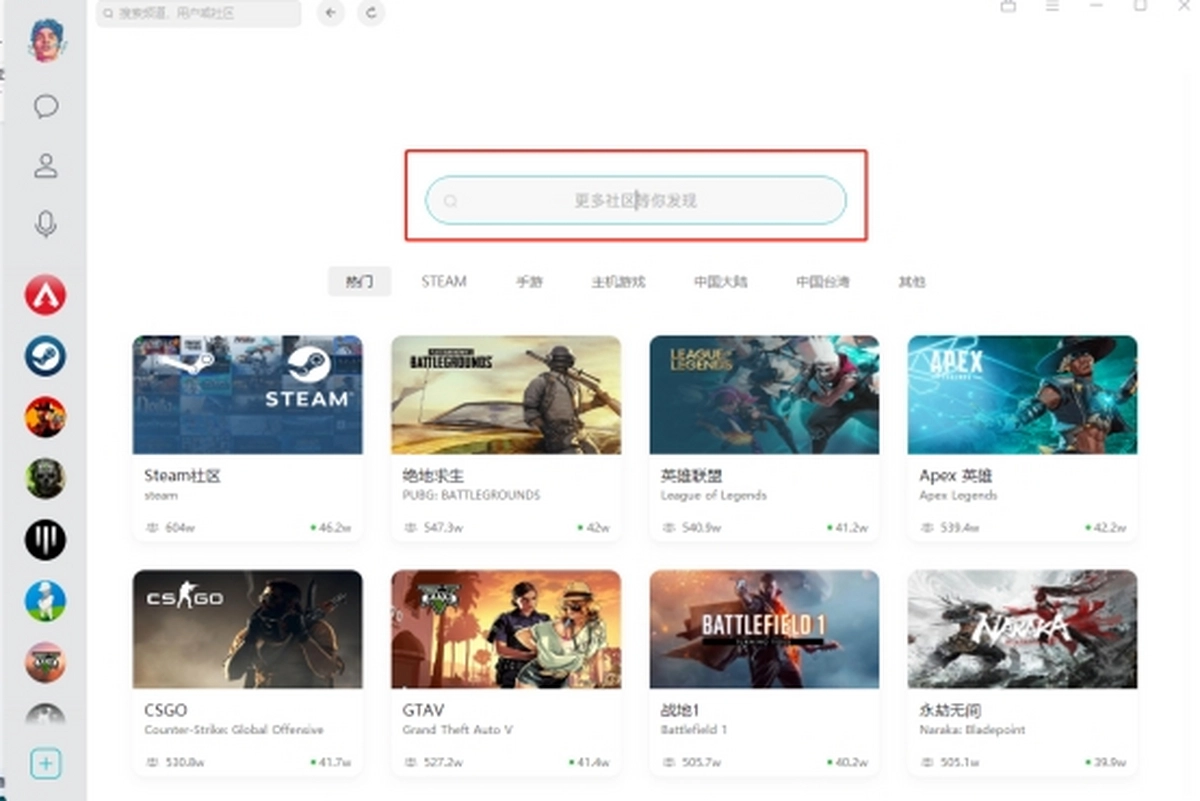Click the central 更多社区 search field
The image size is (1200, 801).
click(637, 200)
